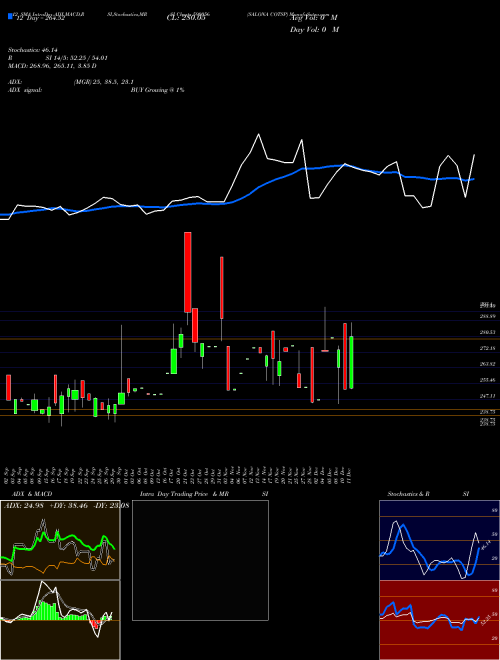500x660 pixels.
Task: Select the '12 Day = 264.52' SMA label
Action: pyautogui.click(x=39, y=18)
